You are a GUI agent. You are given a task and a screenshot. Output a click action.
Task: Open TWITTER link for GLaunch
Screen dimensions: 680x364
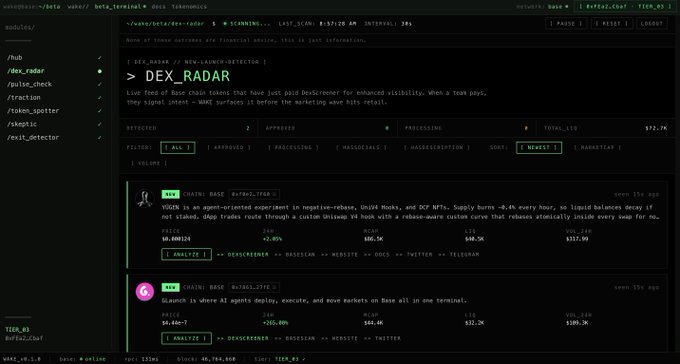tap(382, 338)
